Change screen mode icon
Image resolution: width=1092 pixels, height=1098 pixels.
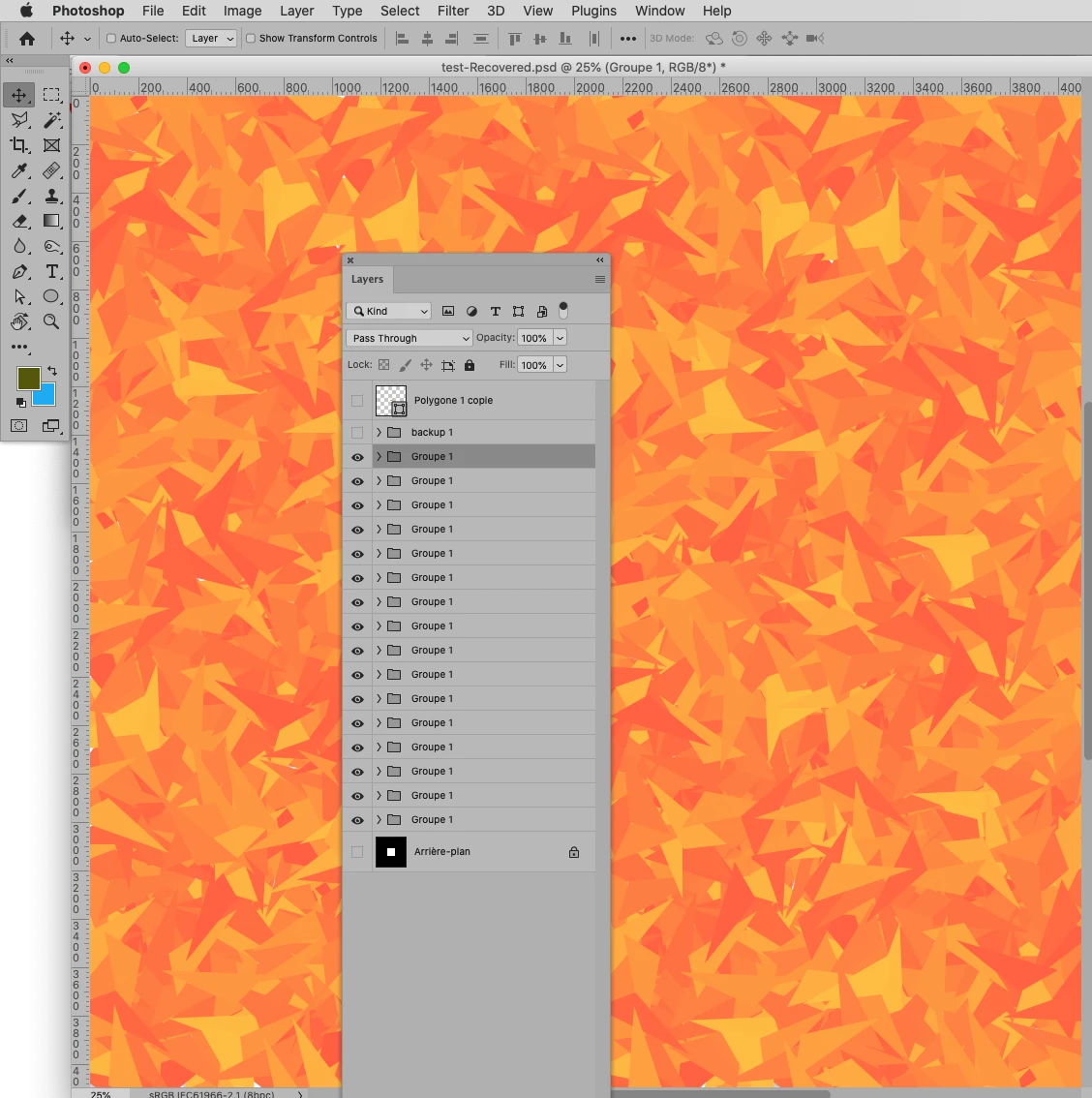point(51,426)
